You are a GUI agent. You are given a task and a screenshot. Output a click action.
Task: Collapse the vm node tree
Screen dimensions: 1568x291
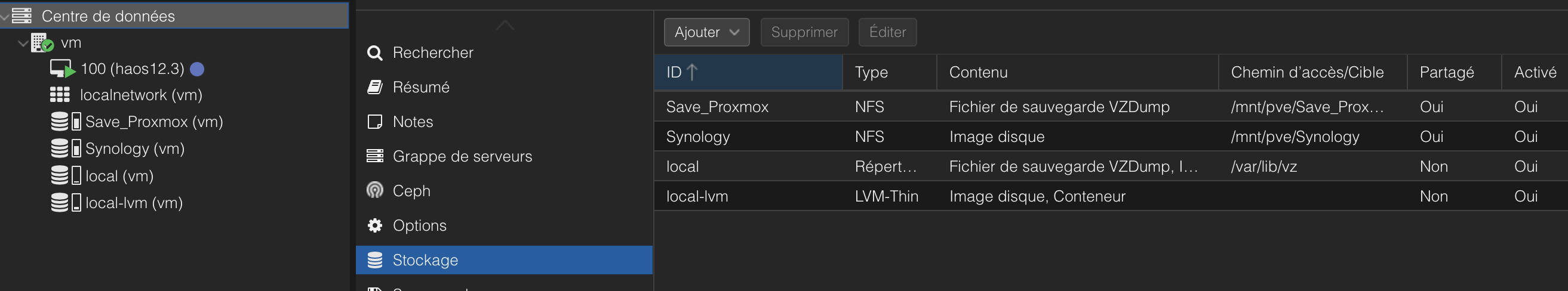[23, 43]
